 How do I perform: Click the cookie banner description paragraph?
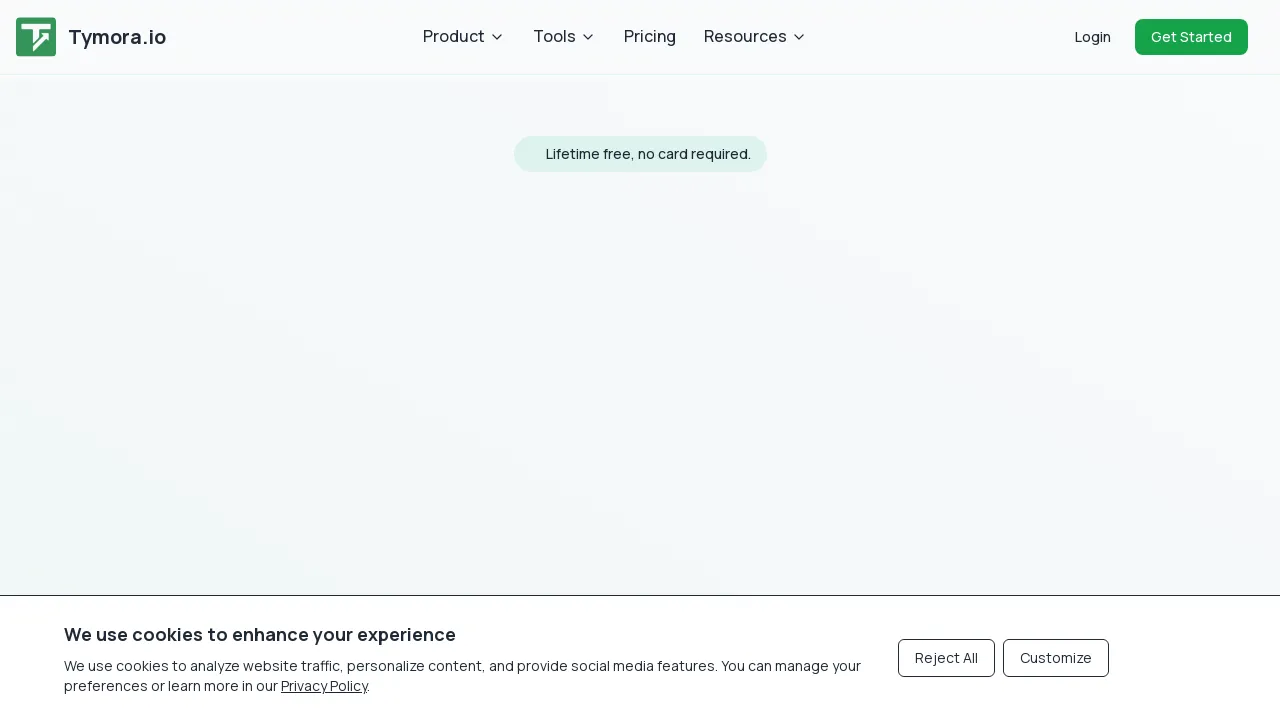[x=462, y=666]
